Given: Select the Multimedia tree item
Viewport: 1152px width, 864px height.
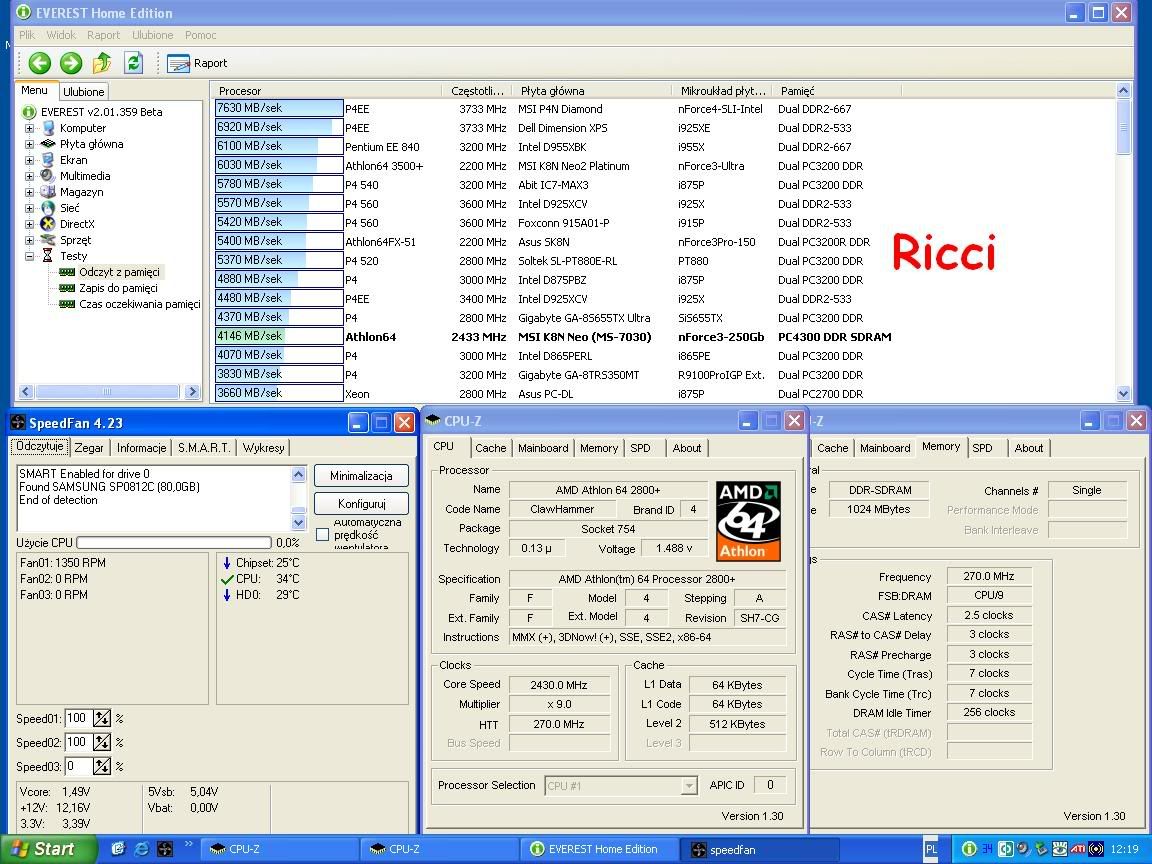Looking at the screenshot, I should [x=85, y=176].
